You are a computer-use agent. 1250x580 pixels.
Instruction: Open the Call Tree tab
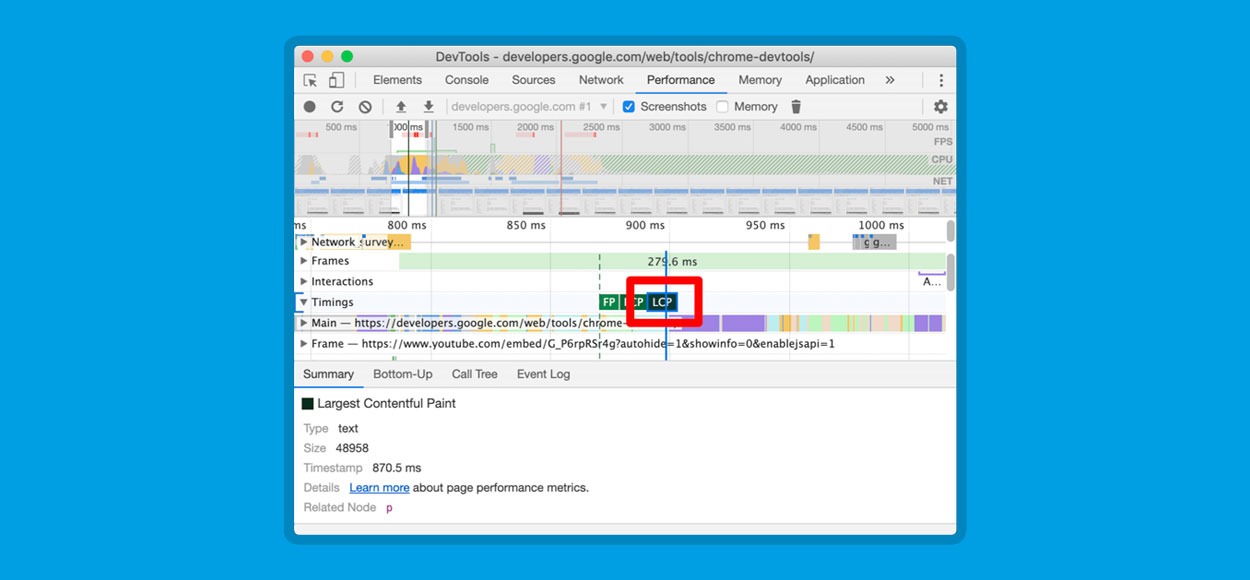[x=474, y=374]
